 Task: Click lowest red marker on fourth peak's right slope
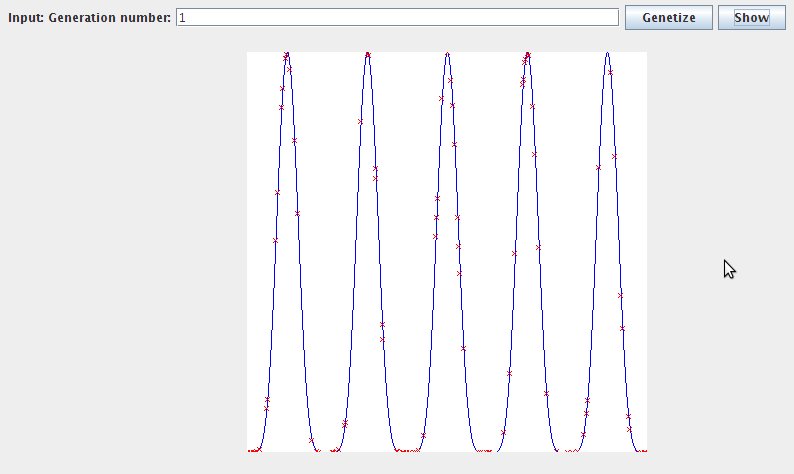tap(546, 394)
